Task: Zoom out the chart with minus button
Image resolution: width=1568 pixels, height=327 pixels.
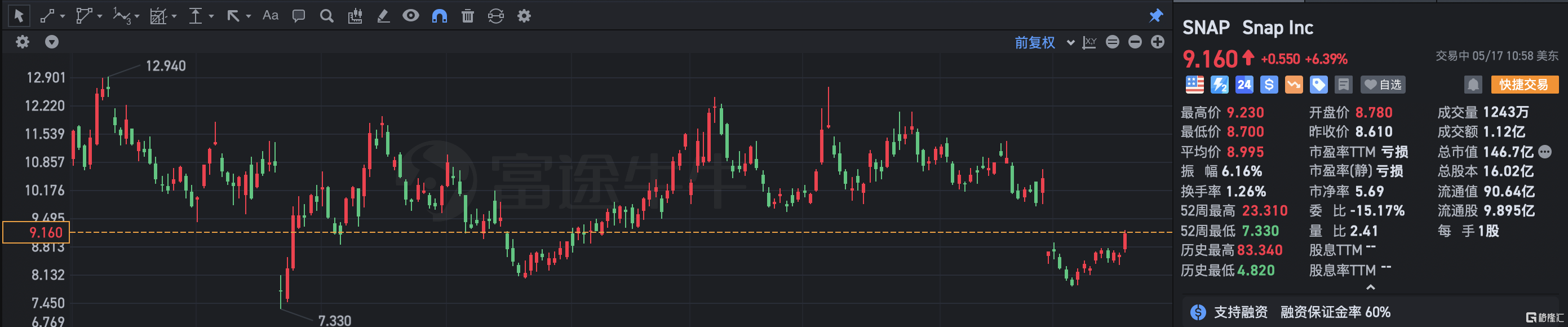Action: [1135, 42]
